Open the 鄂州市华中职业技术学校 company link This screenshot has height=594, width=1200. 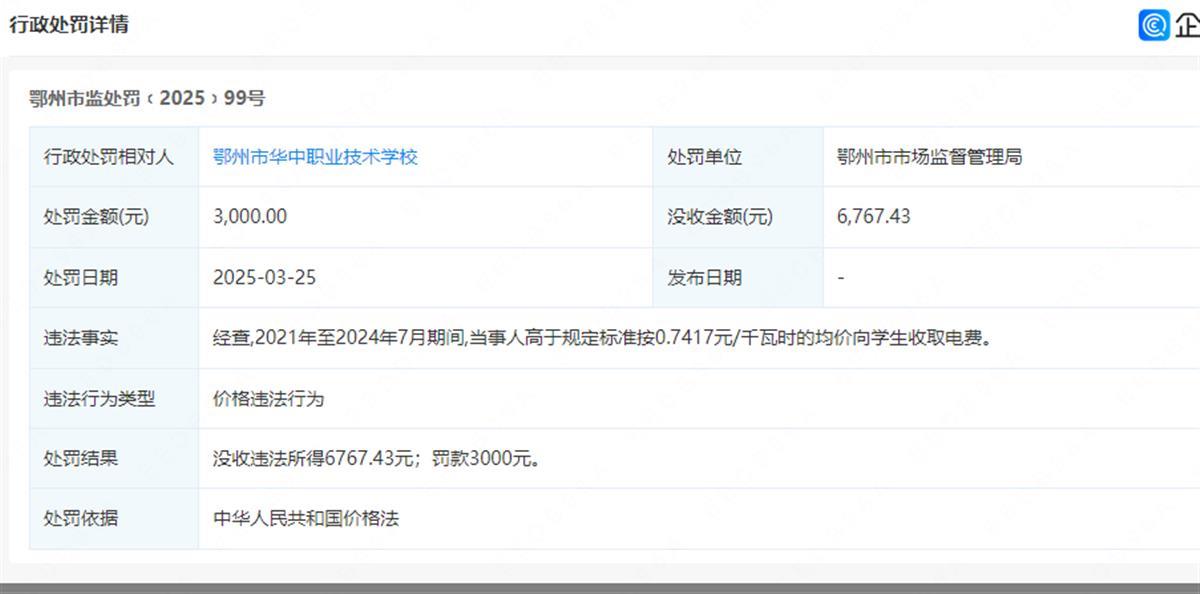[315, 157]
